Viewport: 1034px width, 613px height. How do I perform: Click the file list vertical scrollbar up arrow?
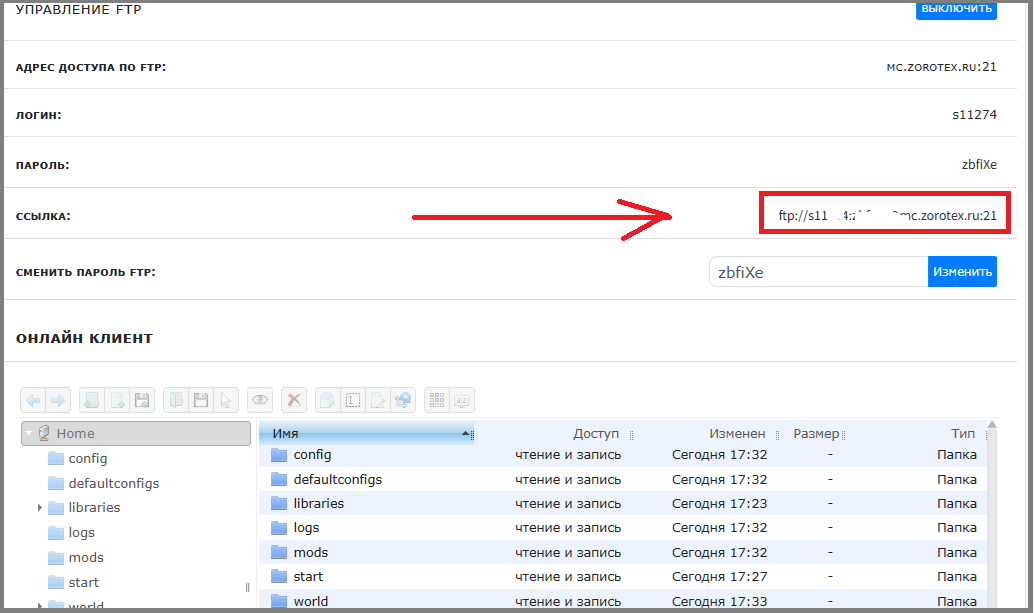992,425
